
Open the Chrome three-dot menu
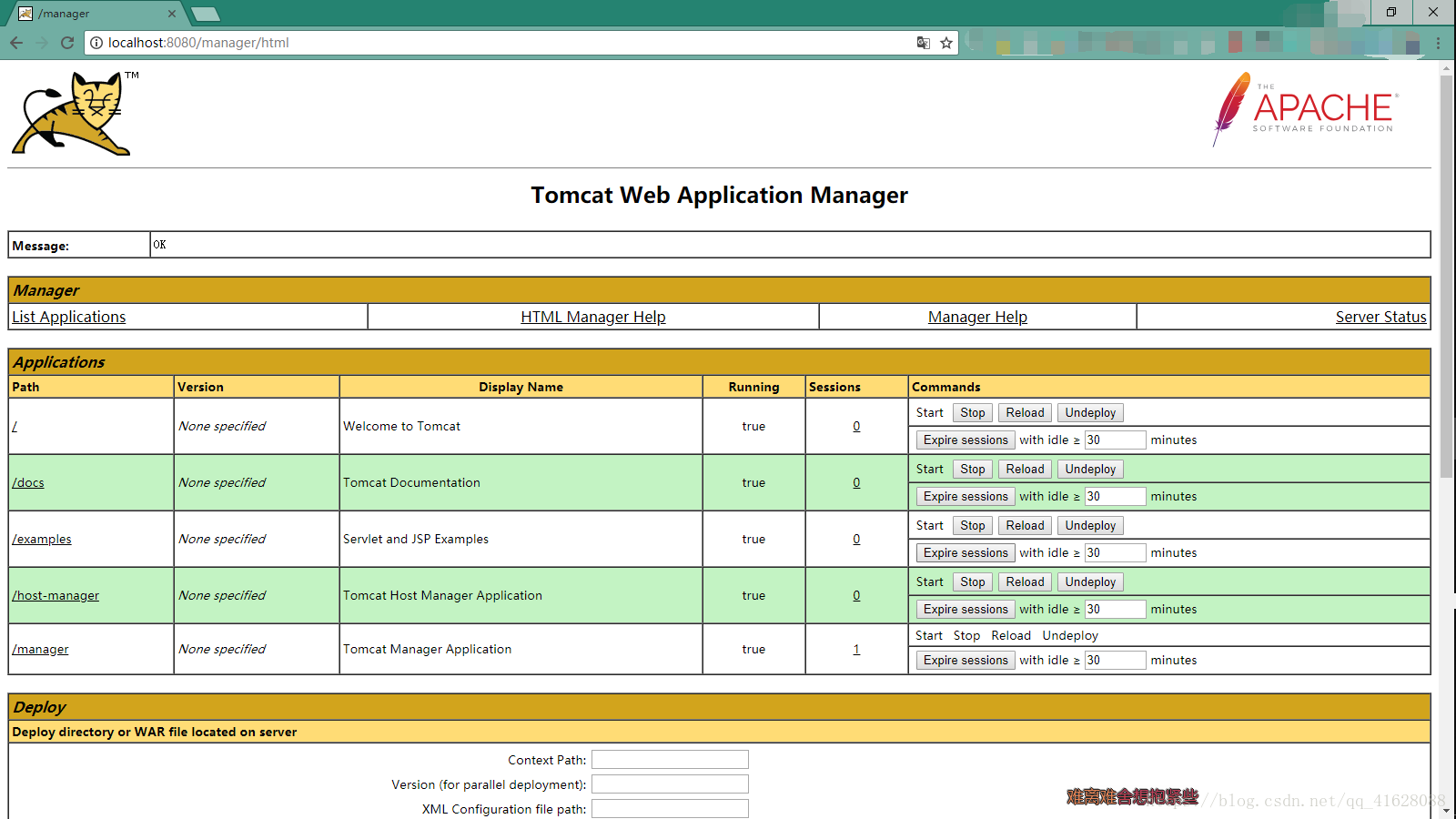coord(1438,43)
